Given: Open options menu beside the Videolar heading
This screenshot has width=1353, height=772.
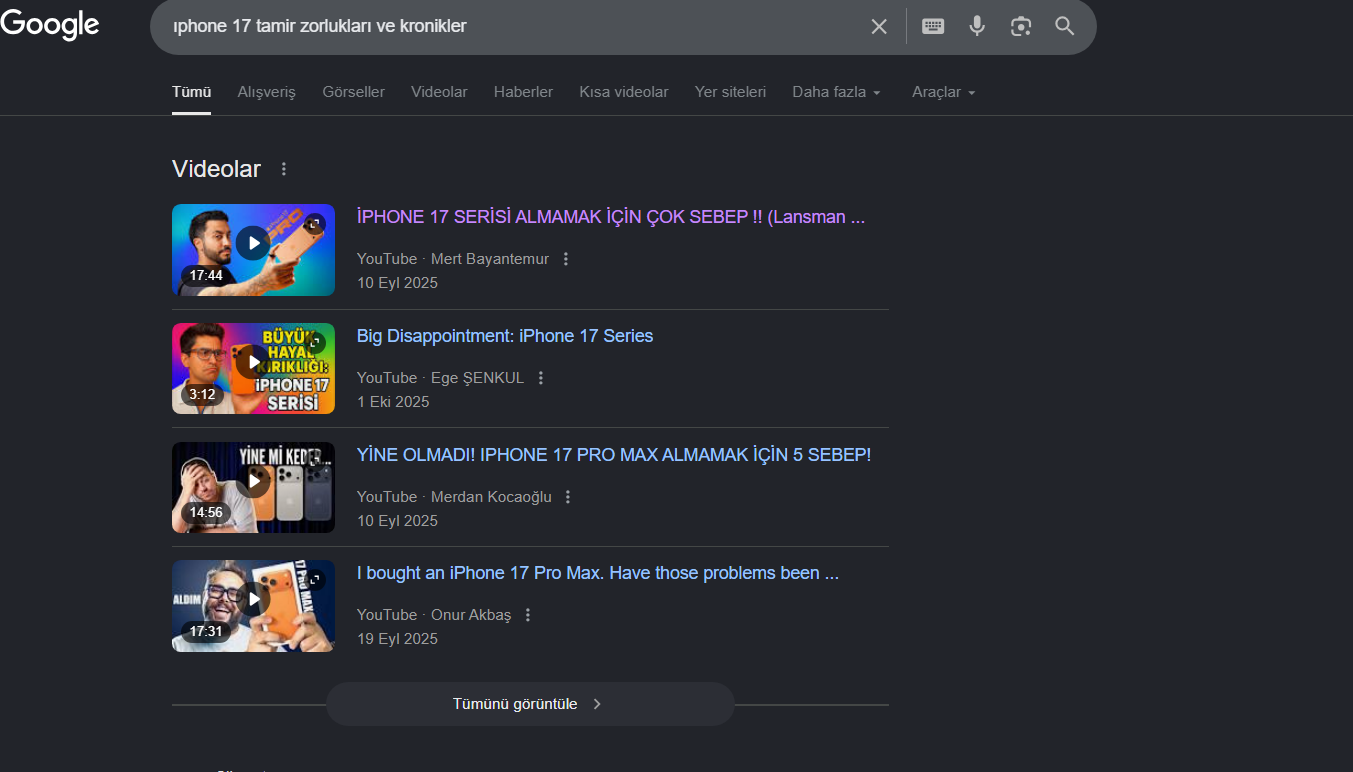Looking at the screenshot, I should 284,169.
